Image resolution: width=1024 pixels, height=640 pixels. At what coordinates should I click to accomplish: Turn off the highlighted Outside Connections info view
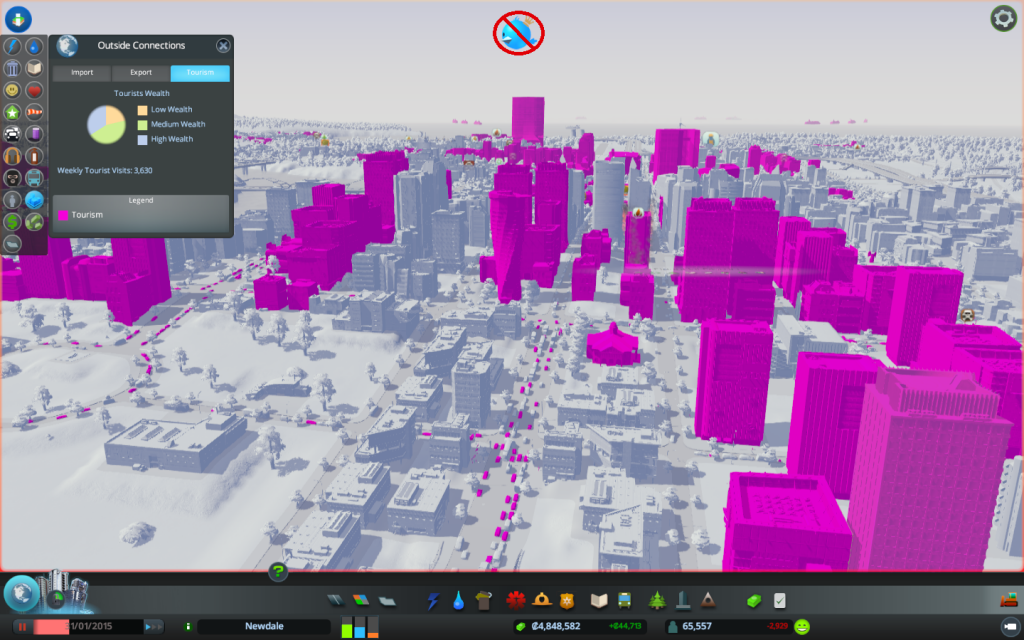coord(34,200)
